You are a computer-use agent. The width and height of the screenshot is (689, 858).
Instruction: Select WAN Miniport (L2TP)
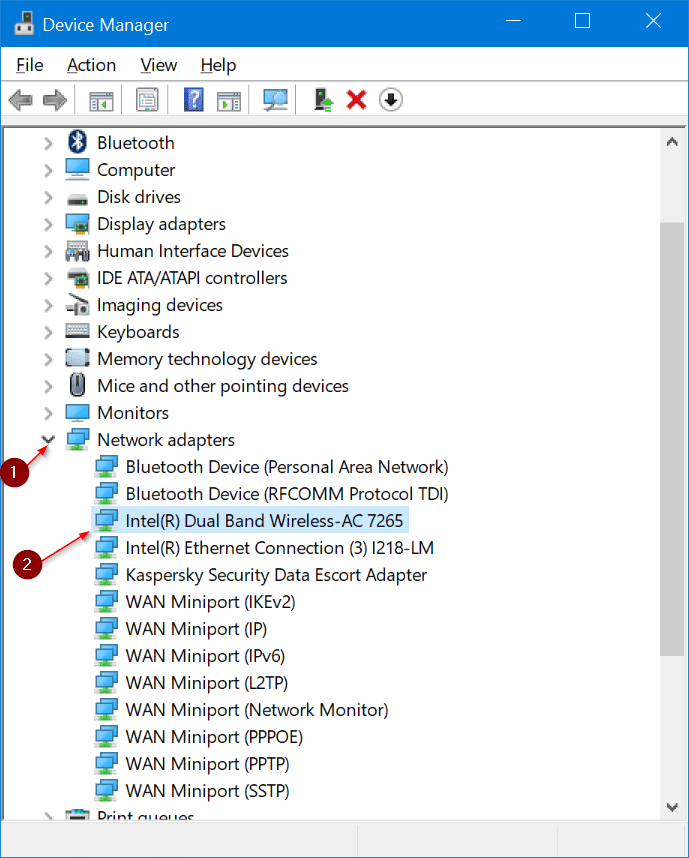click(206, 683)
